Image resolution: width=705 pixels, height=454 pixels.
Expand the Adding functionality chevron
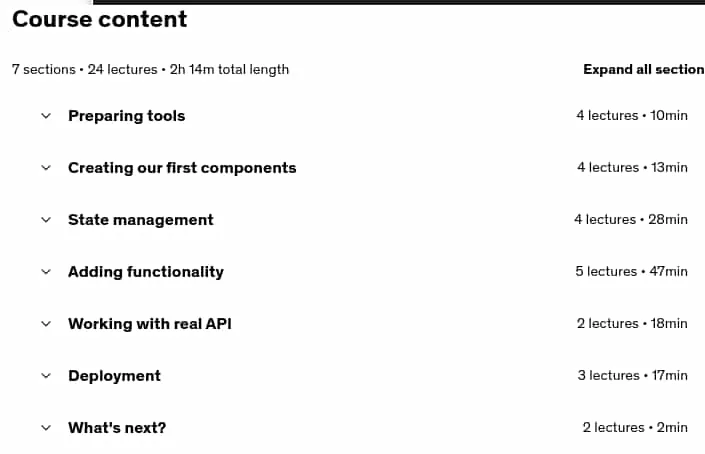click(46, 272)
